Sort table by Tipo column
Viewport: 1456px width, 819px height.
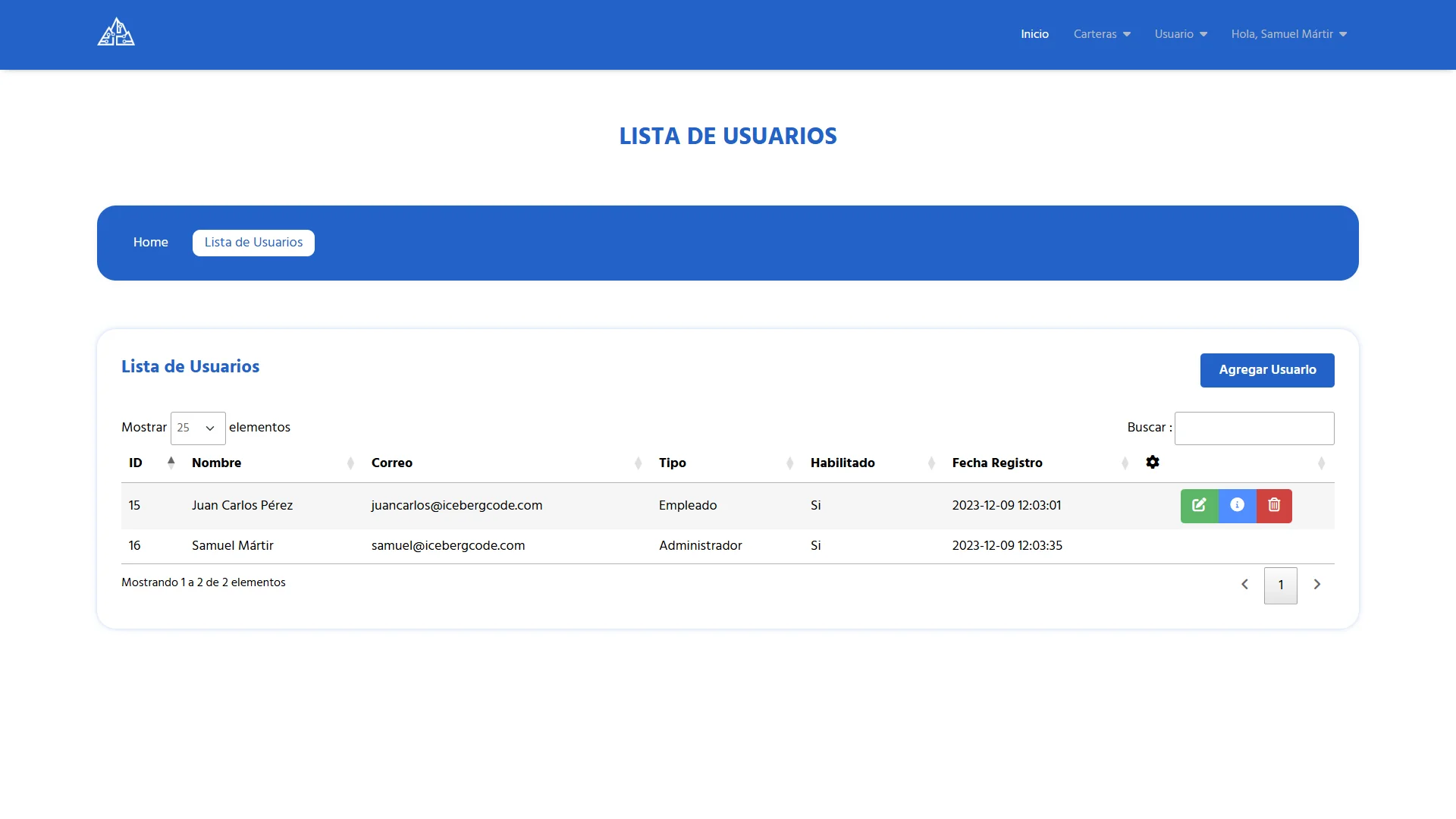726,463
